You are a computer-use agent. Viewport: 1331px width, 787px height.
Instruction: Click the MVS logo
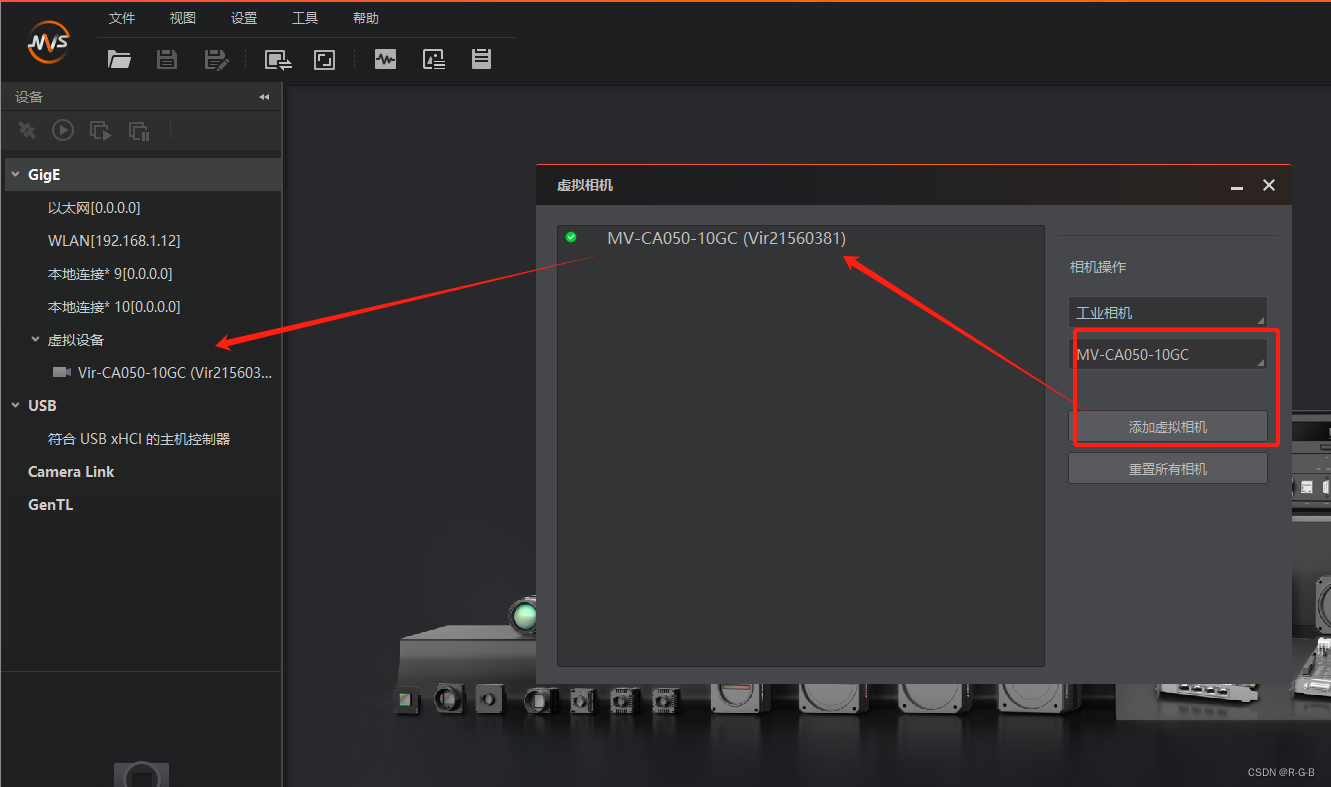click(x=48, y=42)
